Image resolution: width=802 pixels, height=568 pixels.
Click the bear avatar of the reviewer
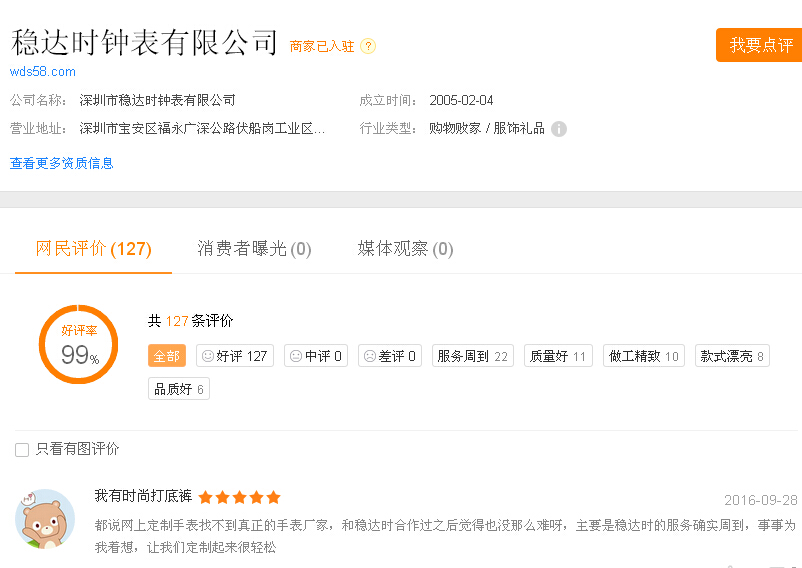[45, 518]
